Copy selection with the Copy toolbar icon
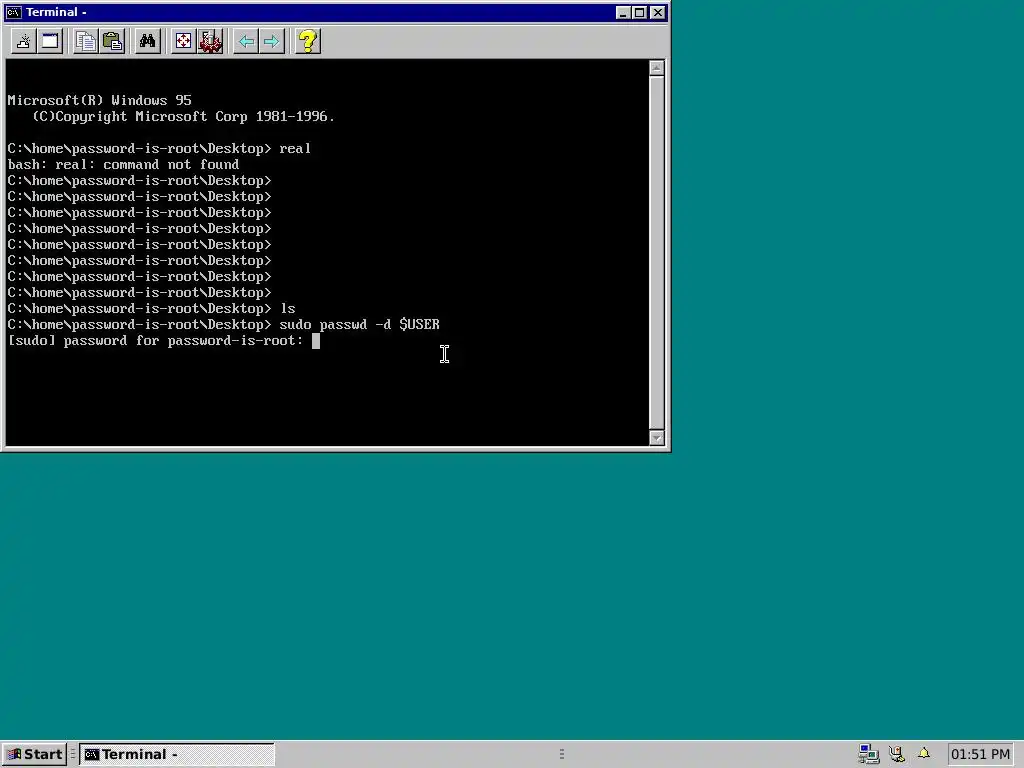1024x768 pixels. tap(86, 42)
